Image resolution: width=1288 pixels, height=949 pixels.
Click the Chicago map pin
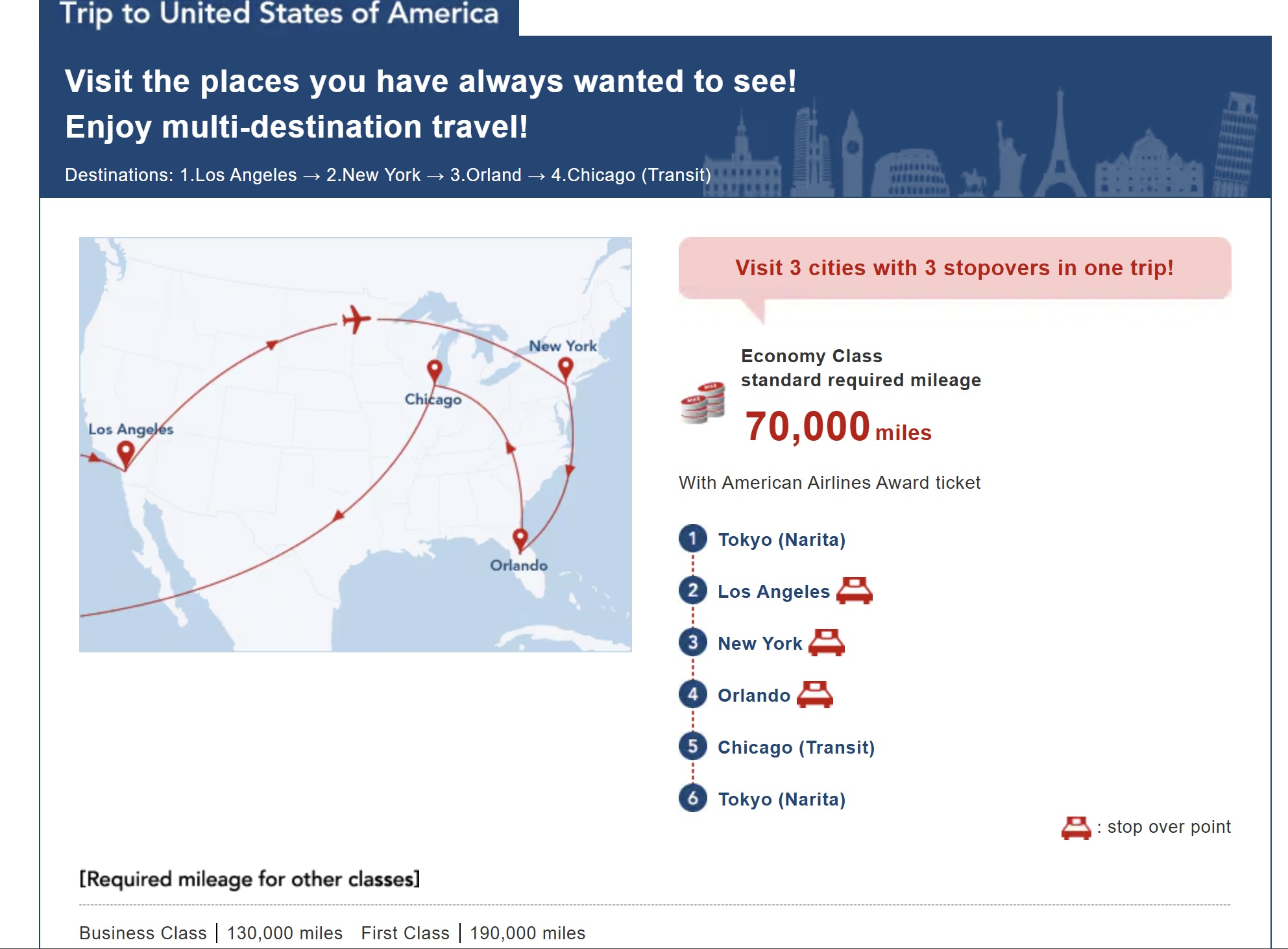(x=434, y=372)
